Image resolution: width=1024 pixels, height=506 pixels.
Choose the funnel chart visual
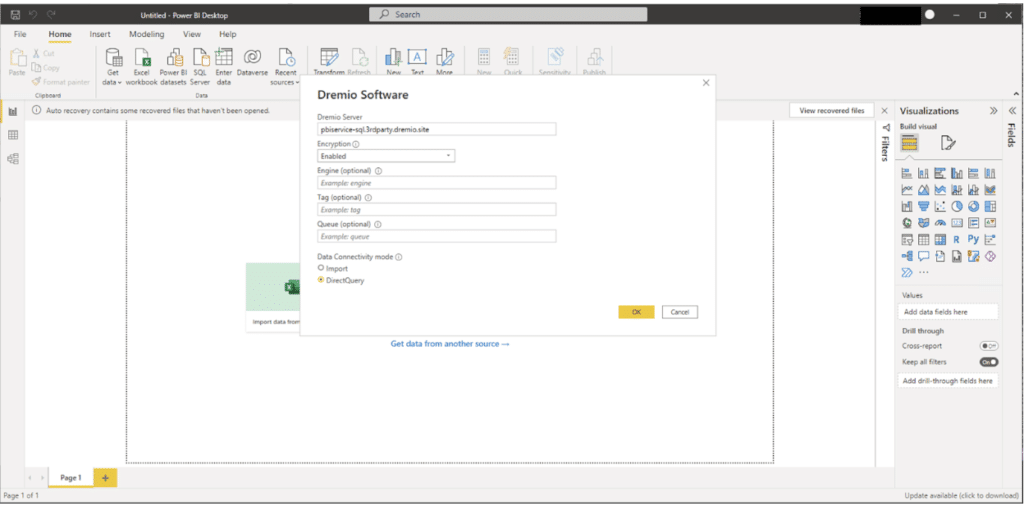923,206
